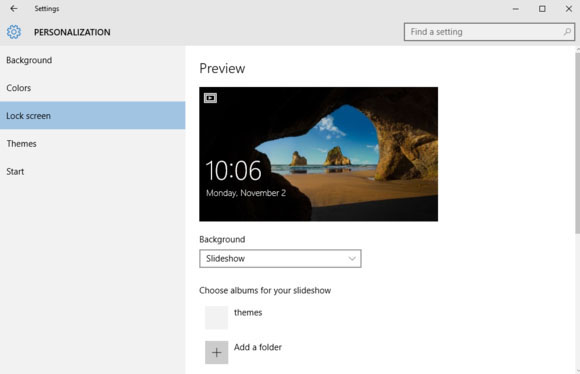Click the Personalization gear icon
Viewport: 580px width, 374px height.
click(14, 32)
